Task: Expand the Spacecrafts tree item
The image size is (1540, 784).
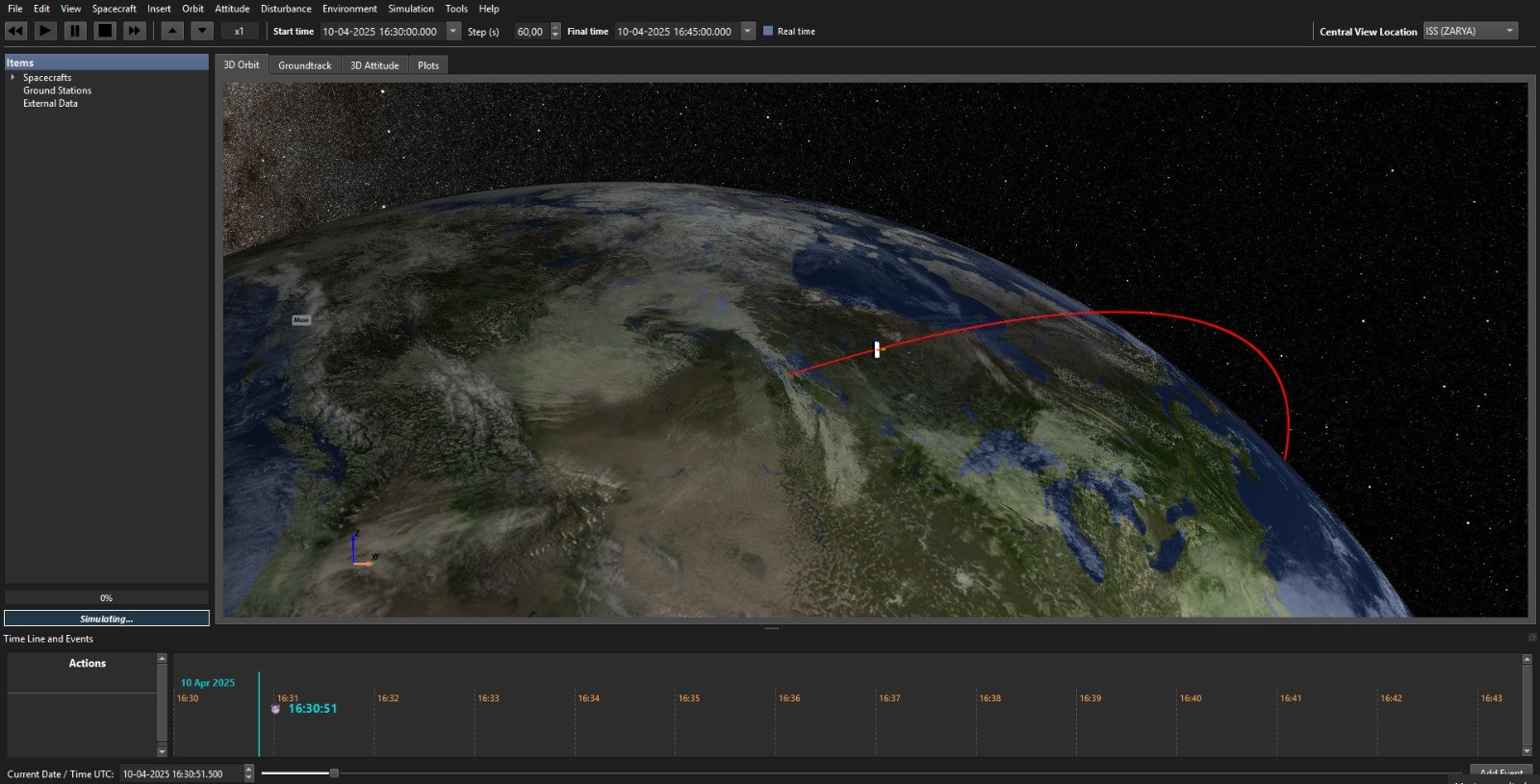Action: (x=13, y=77)
